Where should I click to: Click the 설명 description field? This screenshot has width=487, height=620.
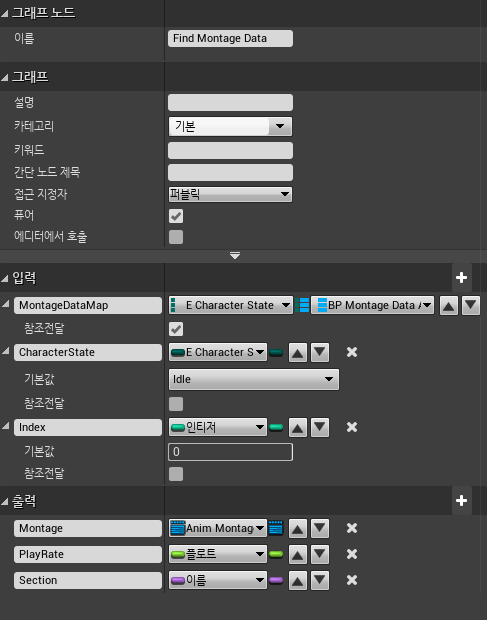pyautogui.click(x=230, y=102)
